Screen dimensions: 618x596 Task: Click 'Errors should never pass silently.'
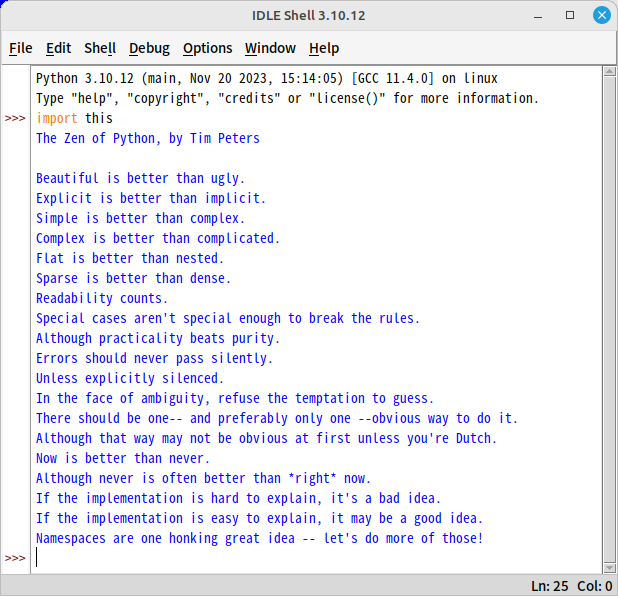(154, 358)
